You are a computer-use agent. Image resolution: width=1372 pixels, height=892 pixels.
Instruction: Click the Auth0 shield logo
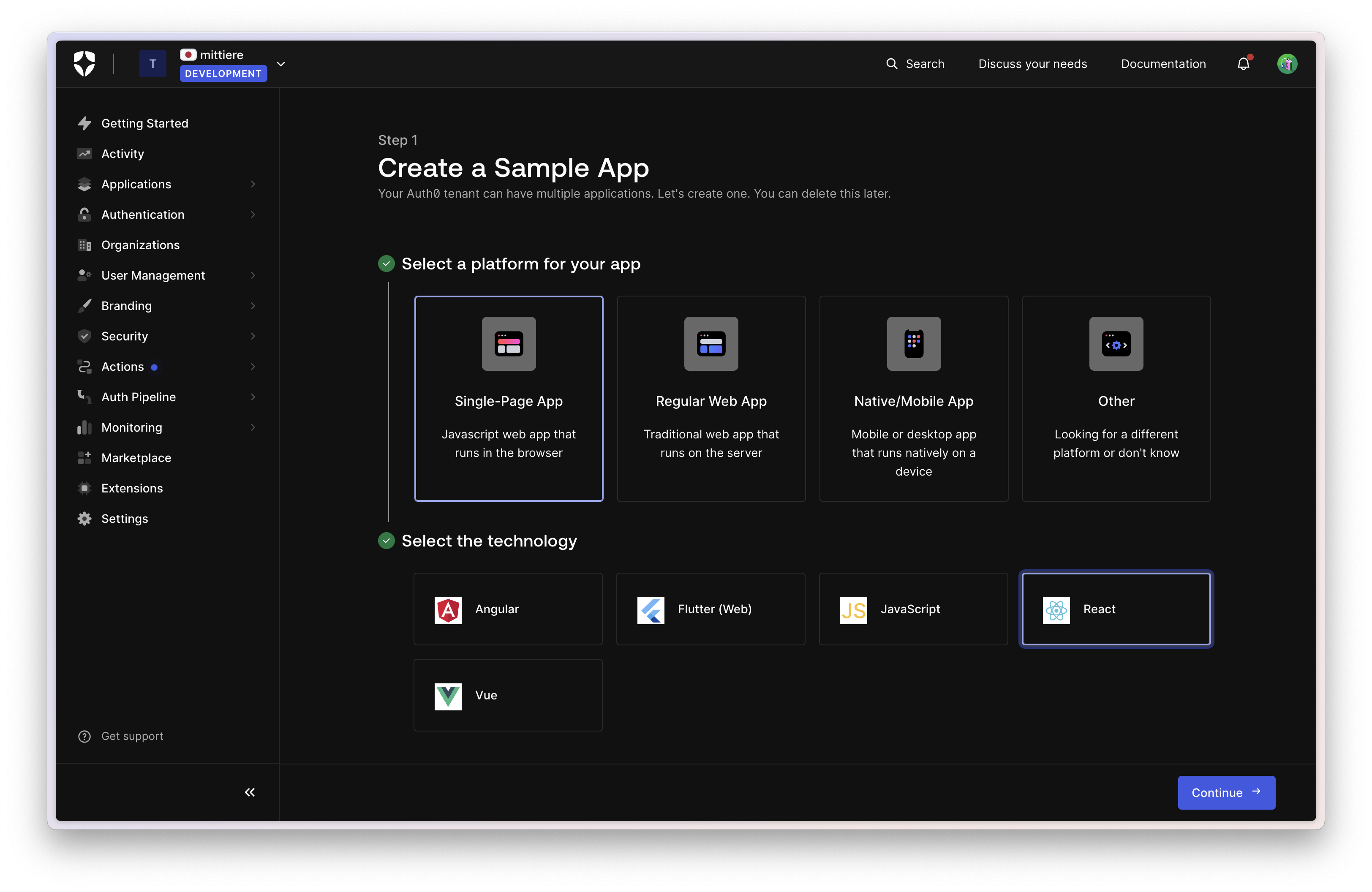pyautogui.click(x=84, y=63)
